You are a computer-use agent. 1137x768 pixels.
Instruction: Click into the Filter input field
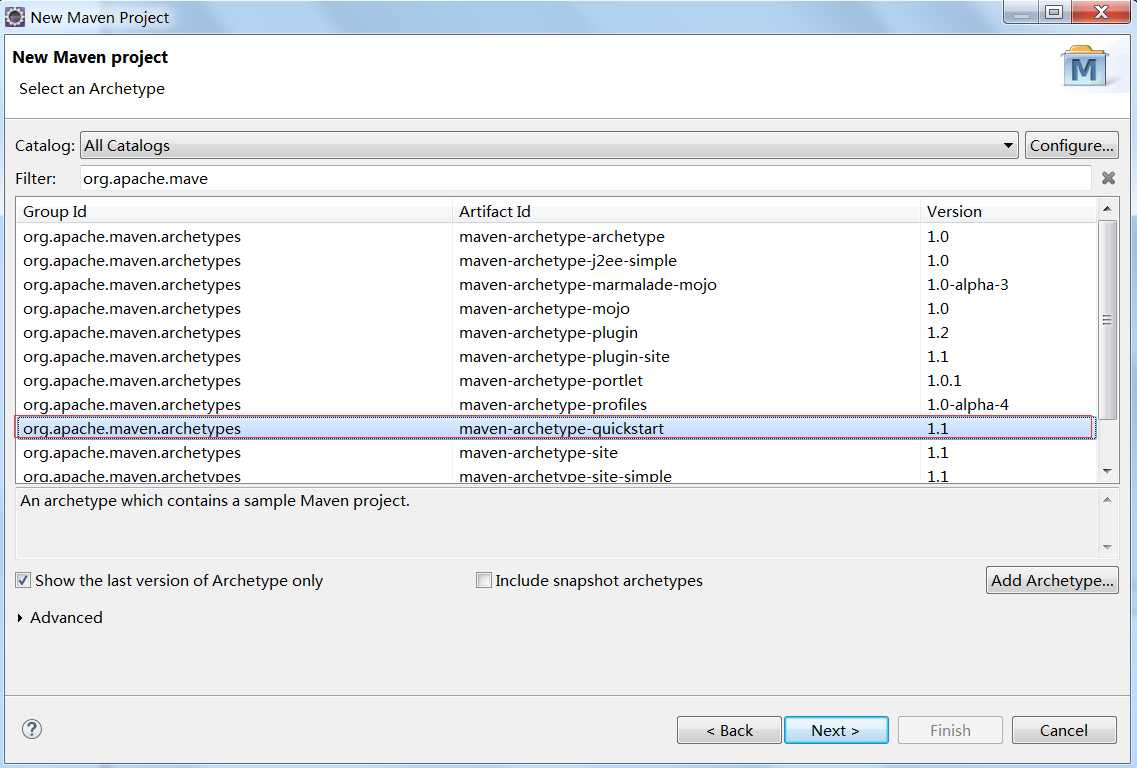click(x=585, y=178)
